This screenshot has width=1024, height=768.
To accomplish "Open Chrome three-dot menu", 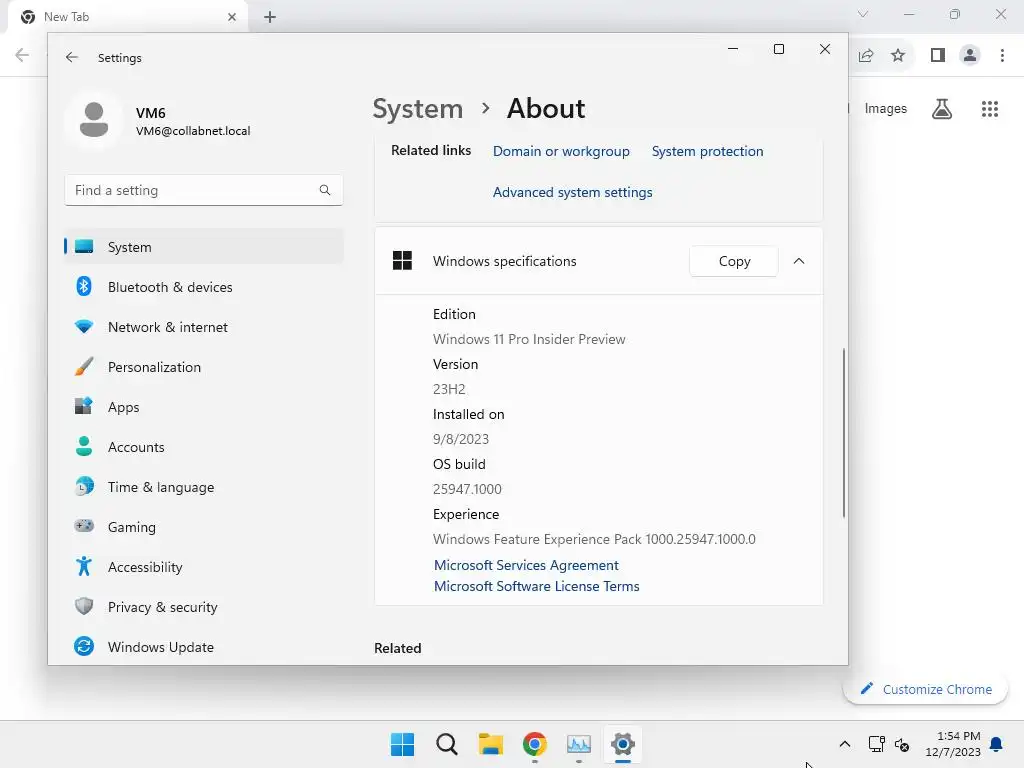I will (1002, 56).
